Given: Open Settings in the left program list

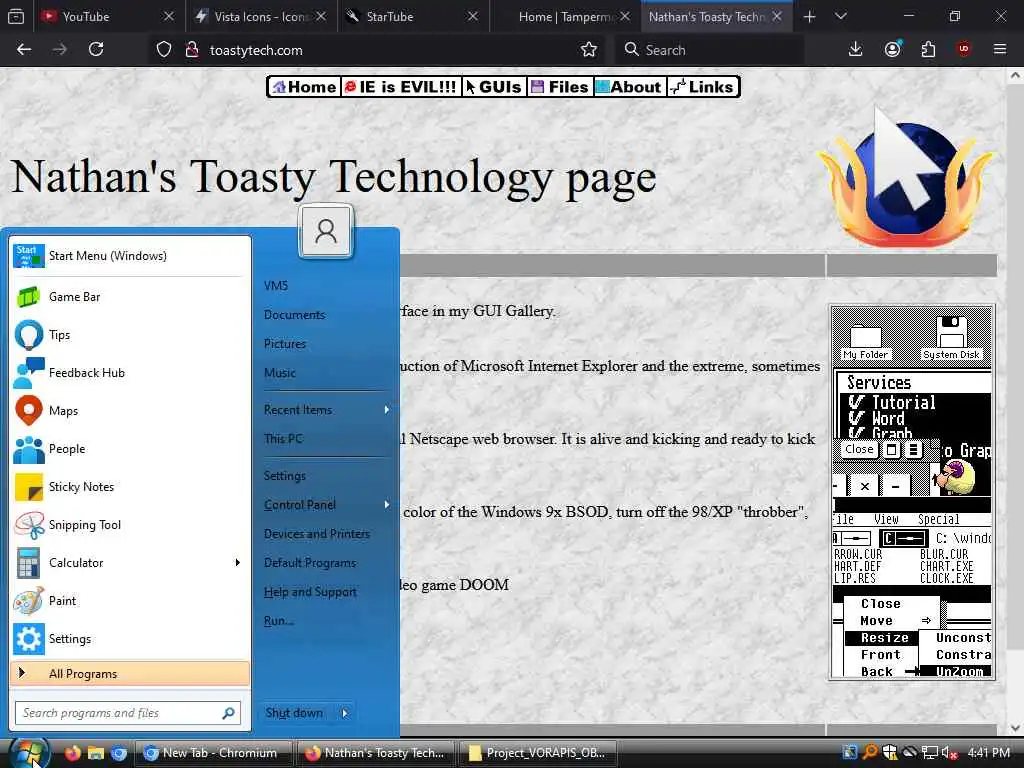Looking at the screenshot, I should 130,639.
